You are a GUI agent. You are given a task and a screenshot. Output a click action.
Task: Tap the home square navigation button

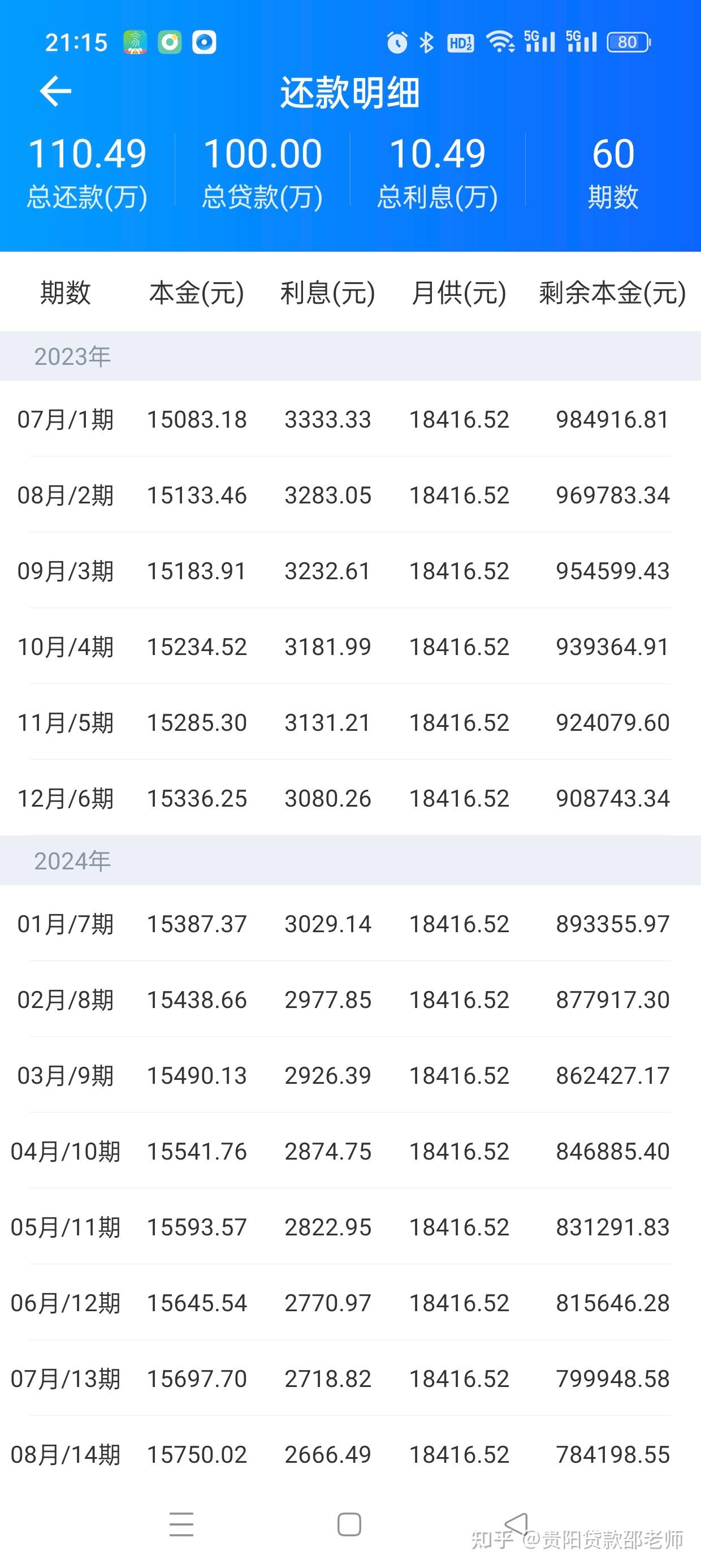tap(349, 1524)
